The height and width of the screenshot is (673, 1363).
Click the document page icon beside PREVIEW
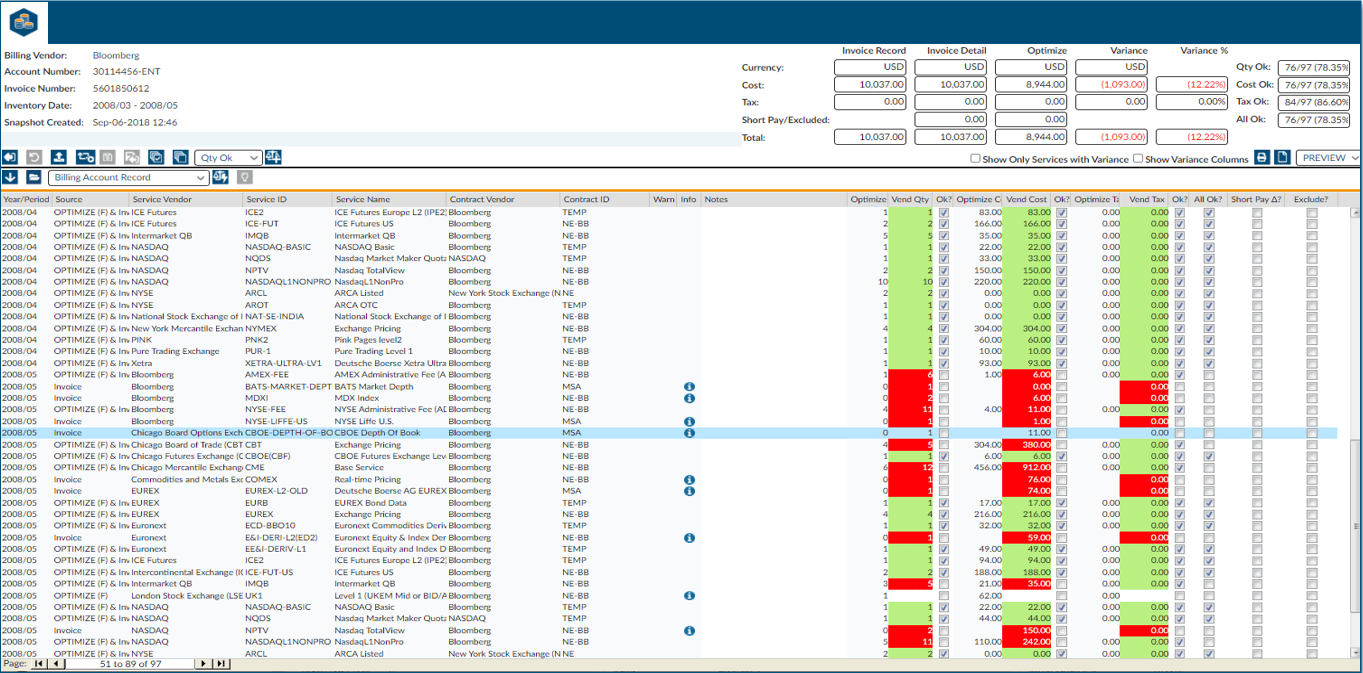(x=1283, y=158)
